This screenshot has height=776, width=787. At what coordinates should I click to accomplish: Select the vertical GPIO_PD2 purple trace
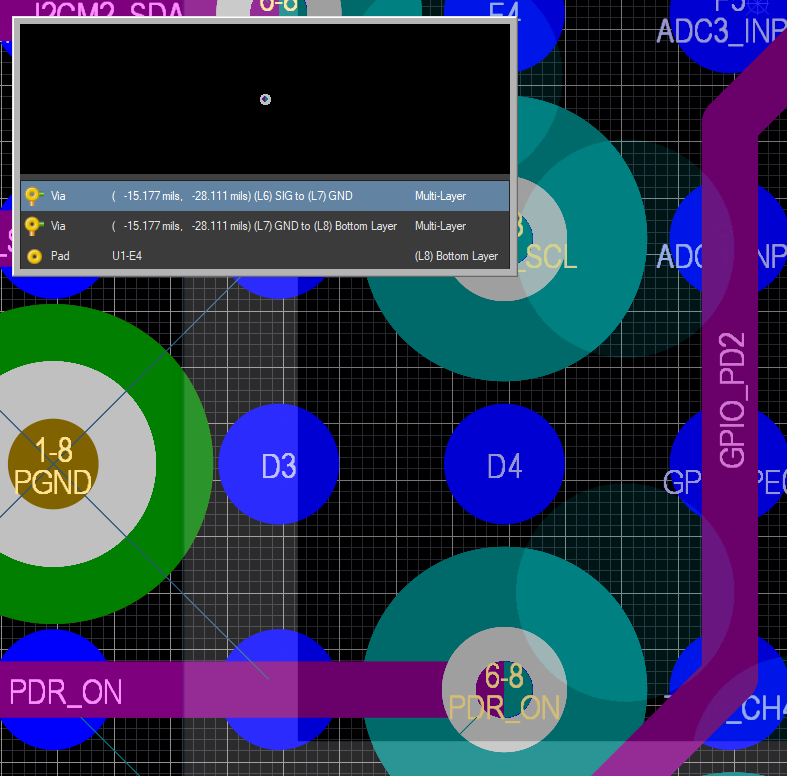pyautogui.click(x=730, y=400)
